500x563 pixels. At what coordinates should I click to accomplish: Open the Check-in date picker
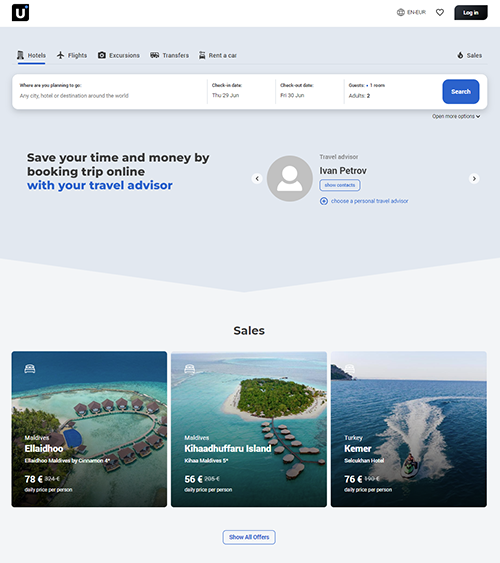coord(242,91)
